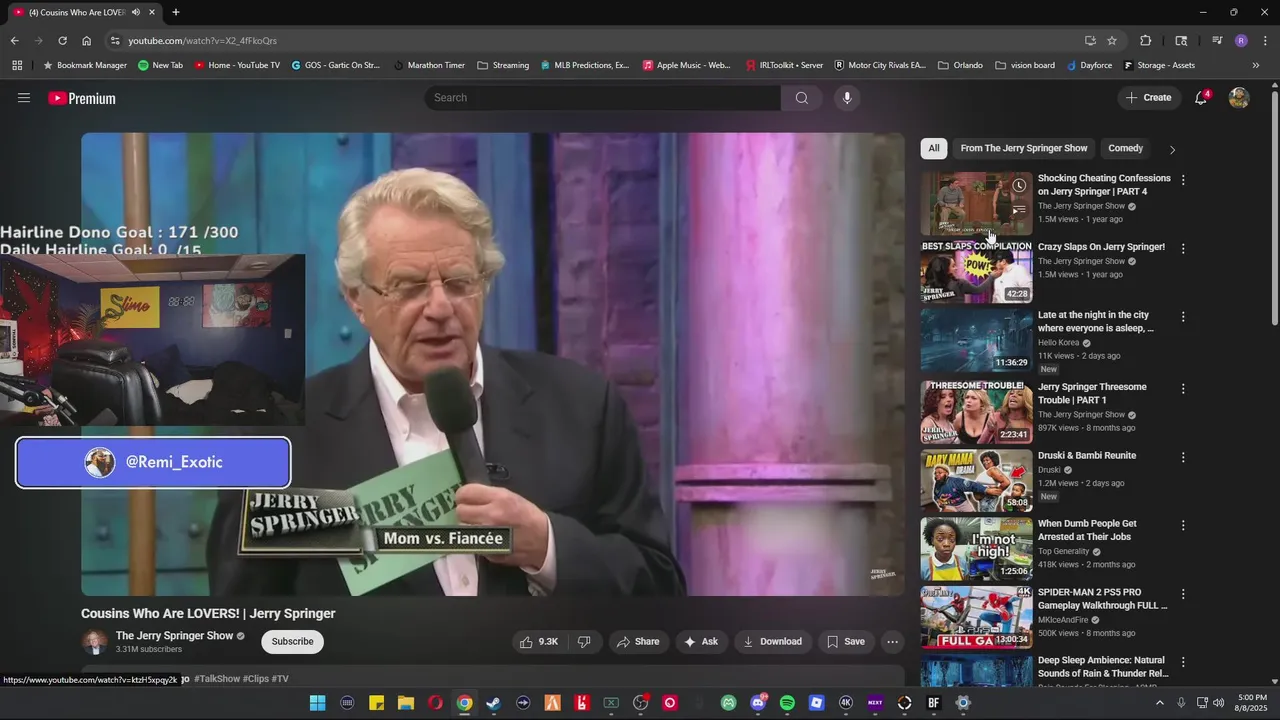1280x720 pixels.
Task: Go back in browser history
Action: (x=14, y=41)
